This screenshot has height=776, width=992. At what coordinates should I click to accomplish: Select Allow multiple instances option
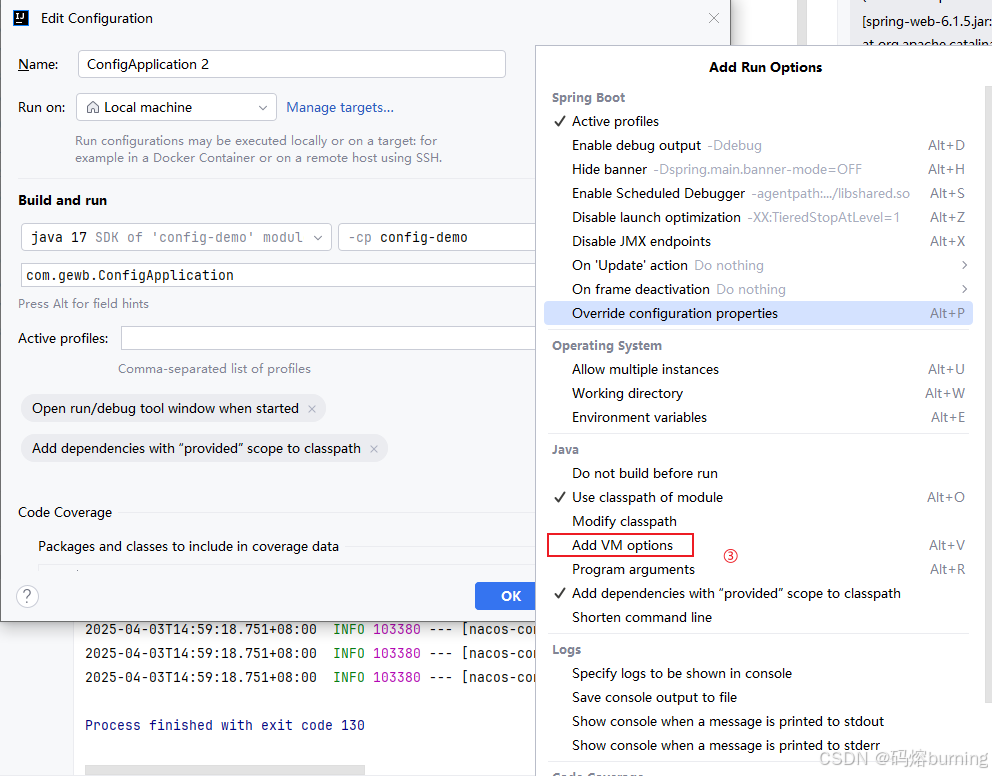pyautogui.click(x=758, y=369)
